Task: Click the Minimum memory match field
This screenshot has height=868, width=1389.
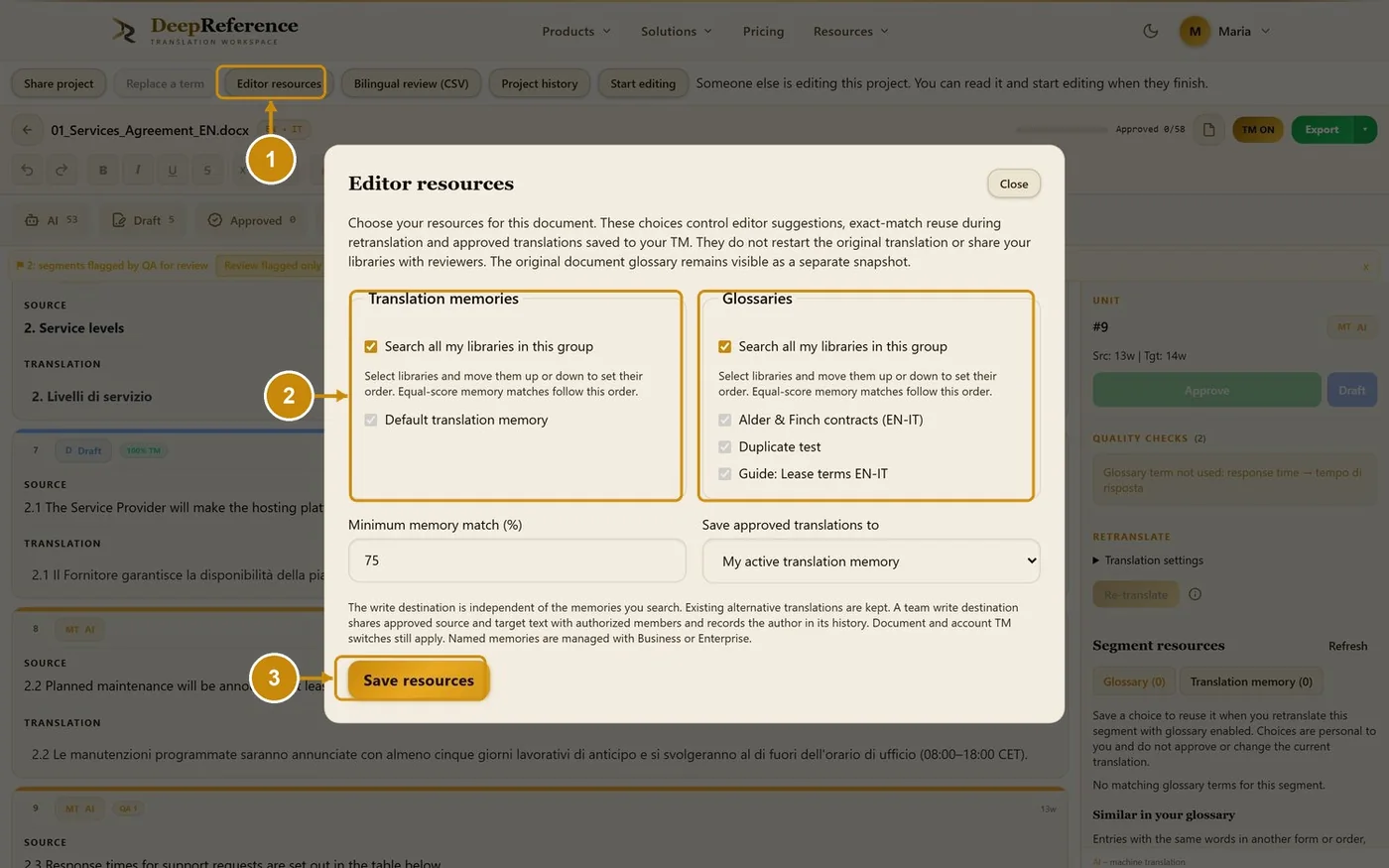Action: pyautogui.click(x=517, y=560)
